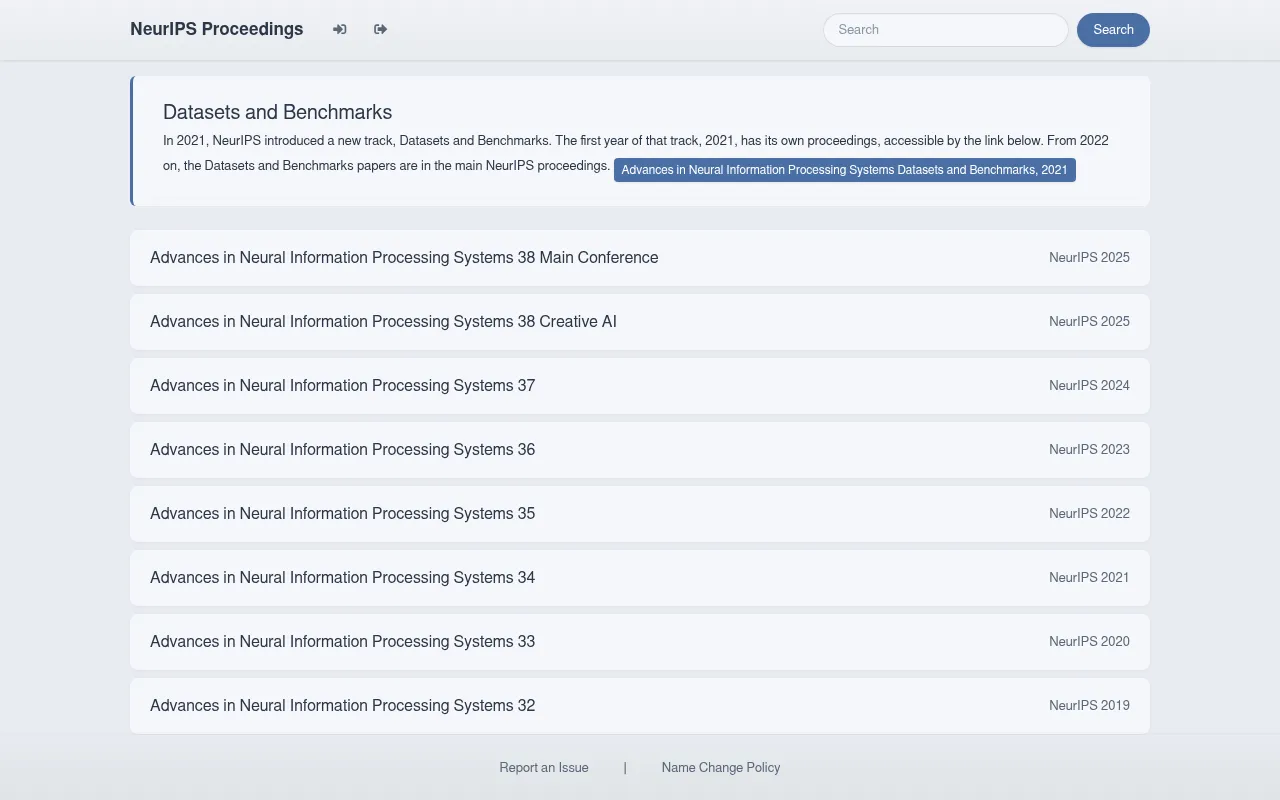Click the sign-out arrow icon
The width and height of the screenshot is (1280, 800).
coord(381,29)
